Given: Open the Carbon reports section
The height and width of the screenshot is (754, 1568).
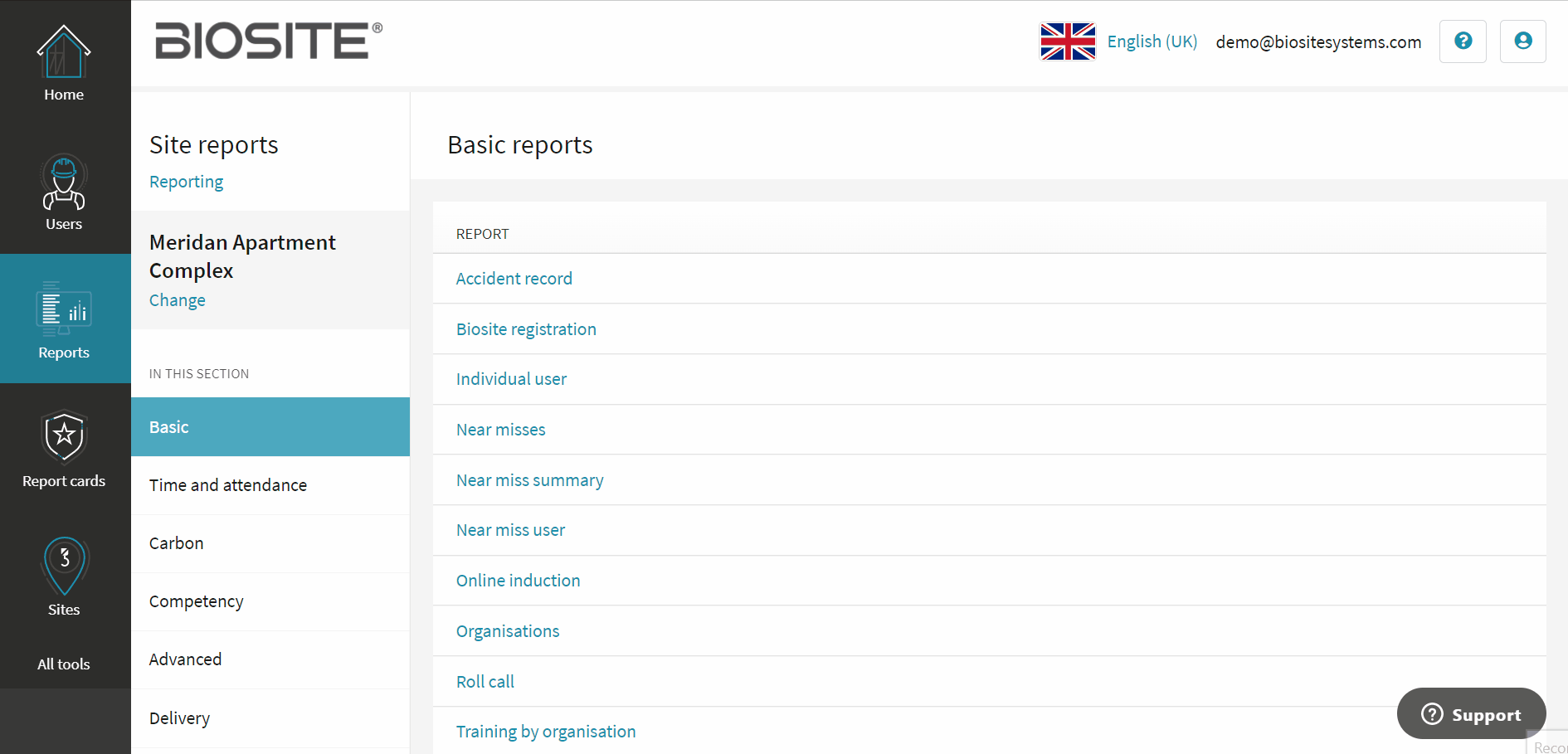Looking at the screenshot, I should 270,543.
